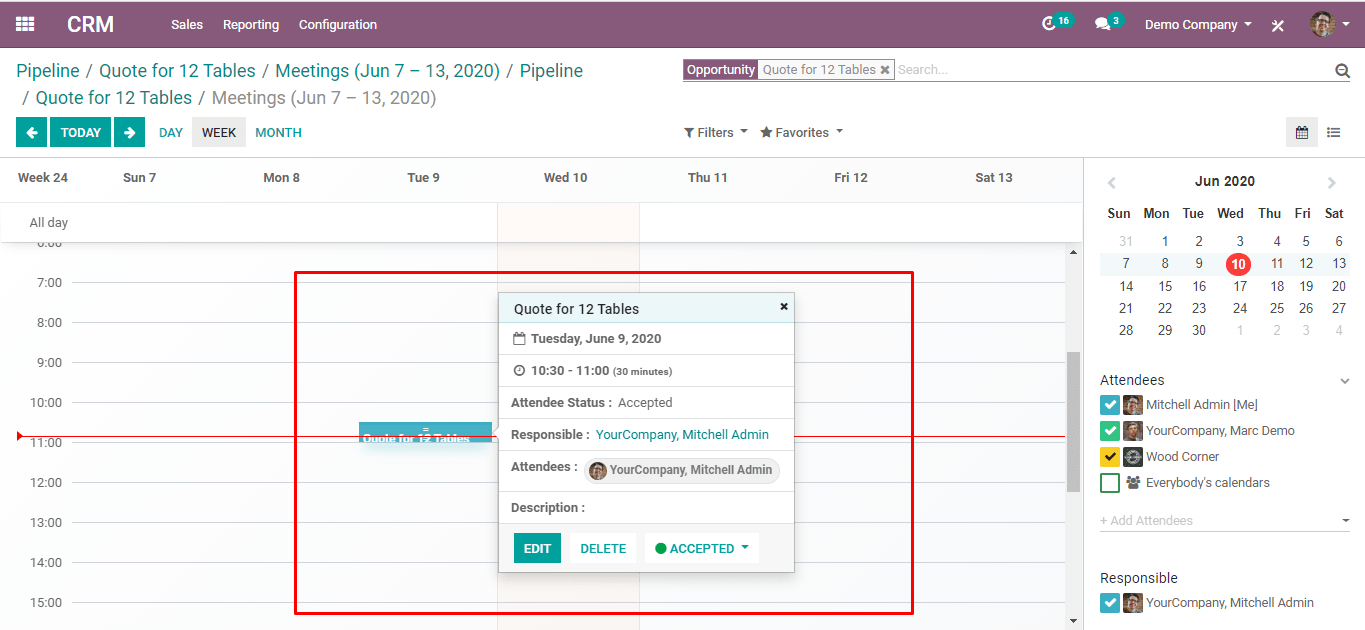The width and height of the screenshot is (1365, 630).
Task: Open Demo Company switcher dropdown
Action: [1198, 24]
